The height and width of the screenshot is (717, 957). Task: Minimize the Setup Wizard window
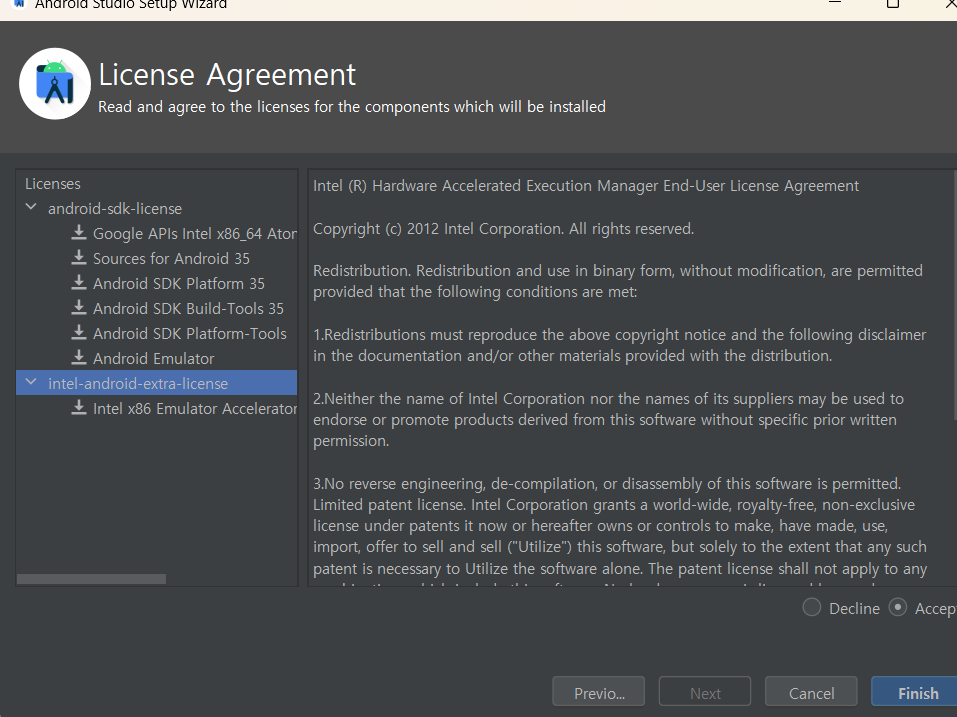click(835, 3)
